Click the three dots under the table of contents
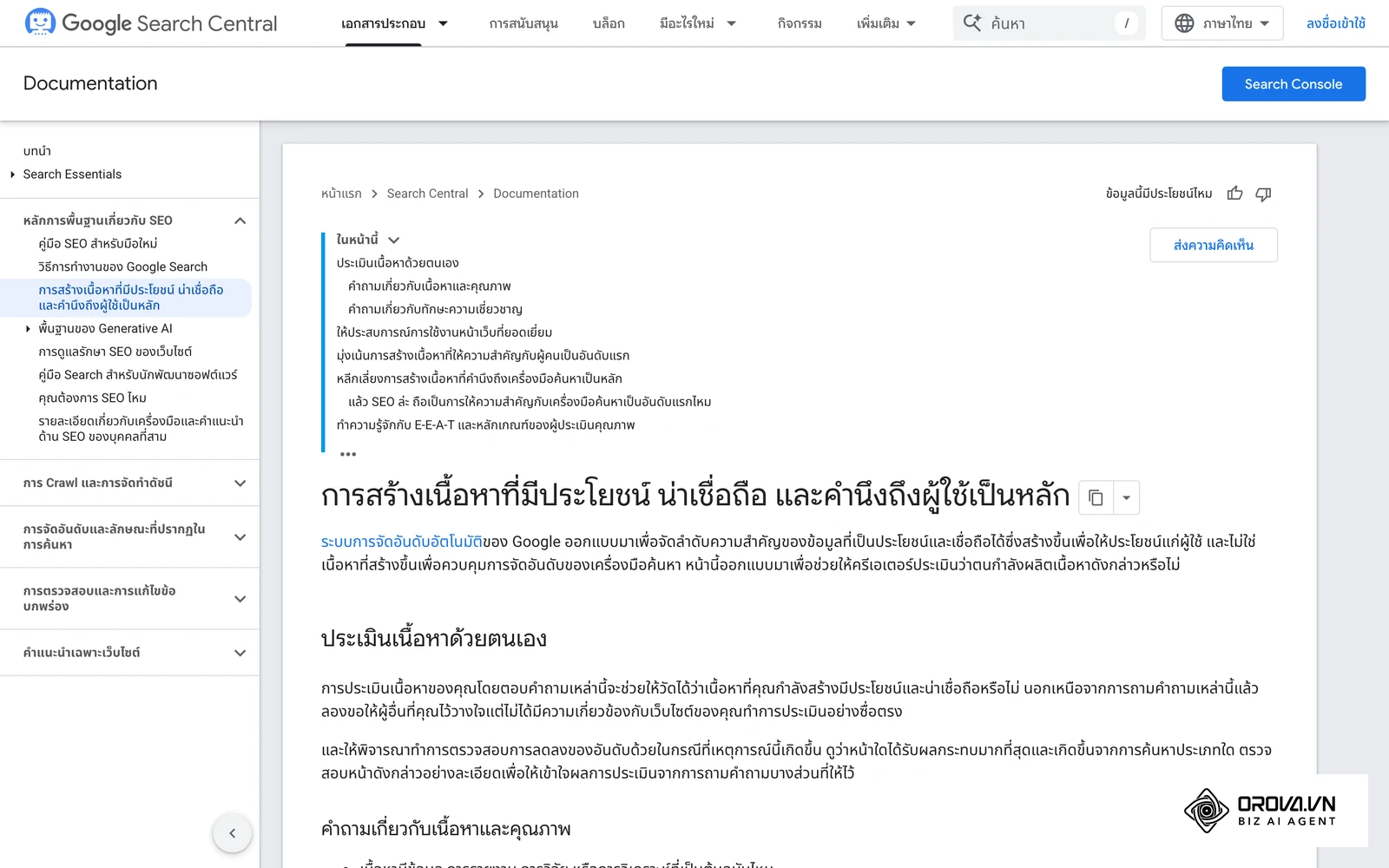The image size is (1389, 868). pos(348,454)
